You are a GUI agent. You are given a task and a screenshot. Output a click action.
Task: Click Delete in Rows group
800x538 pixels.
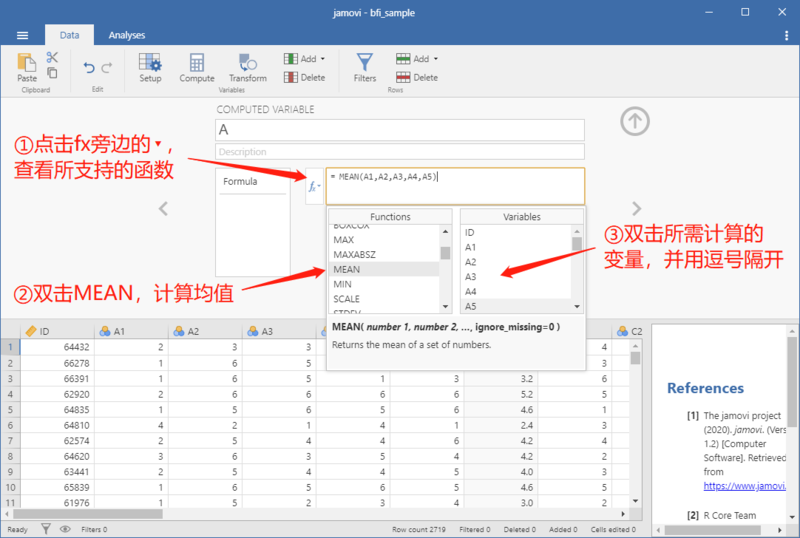[x=417, y=78]
